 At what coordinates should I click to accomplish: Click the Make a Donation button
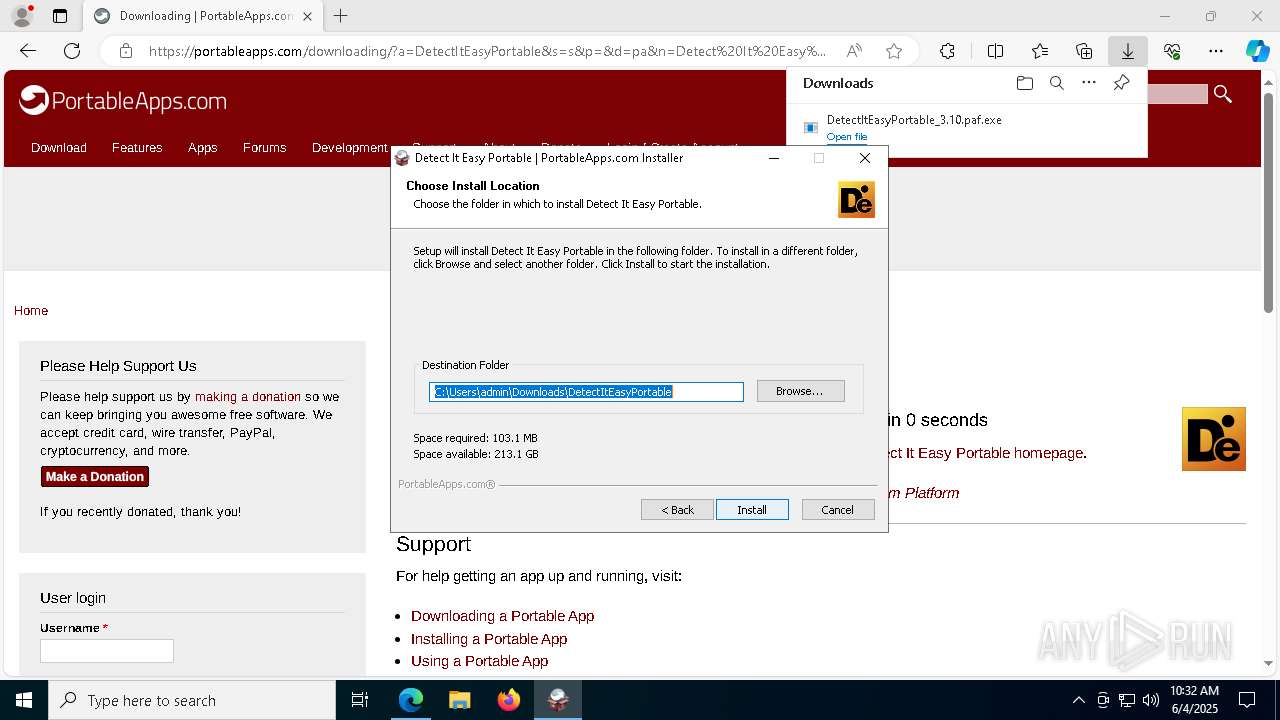pos(95,477)
